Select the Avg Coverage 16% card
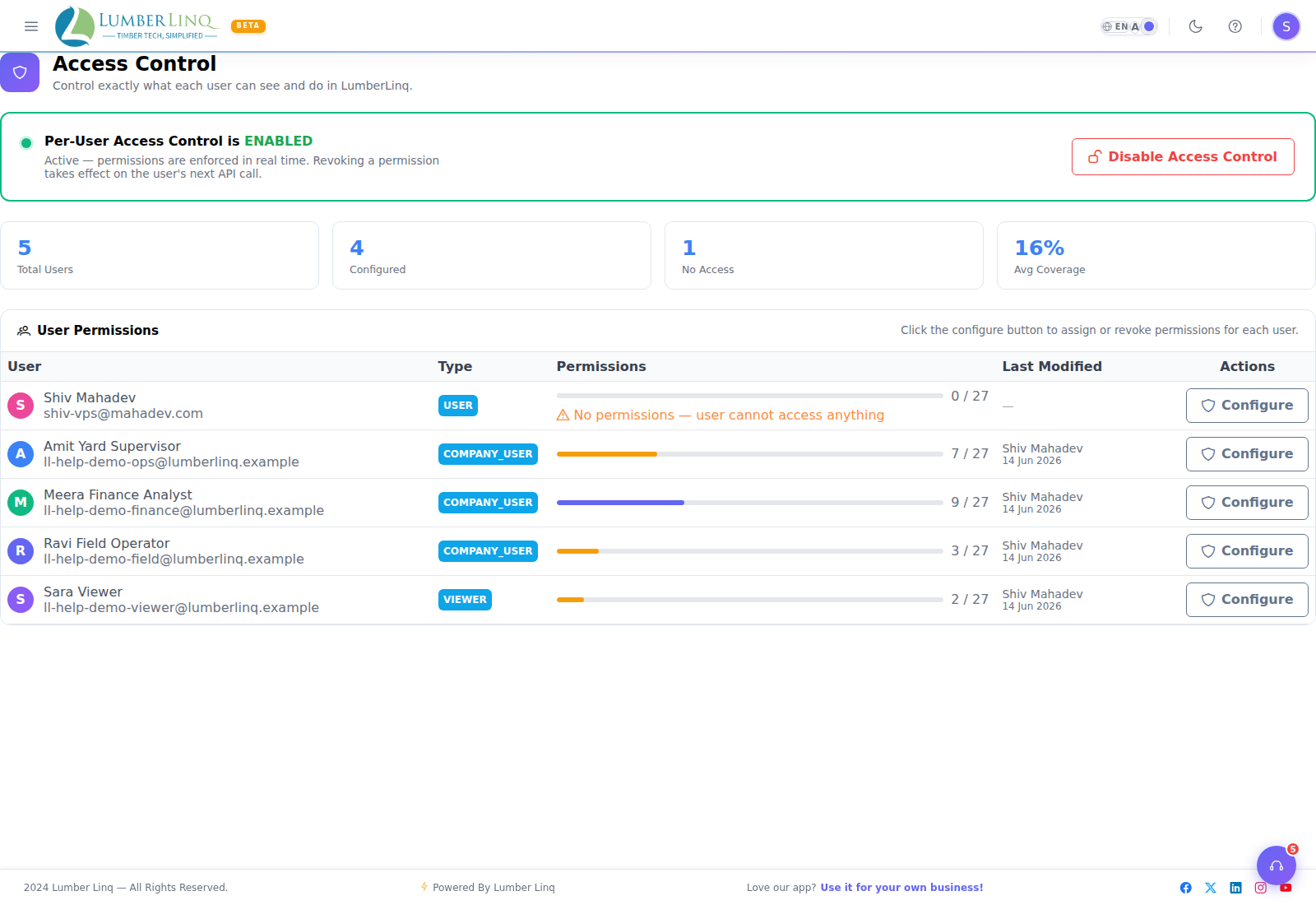The width and height of the screenshot is (1316, 905). 1156,255
